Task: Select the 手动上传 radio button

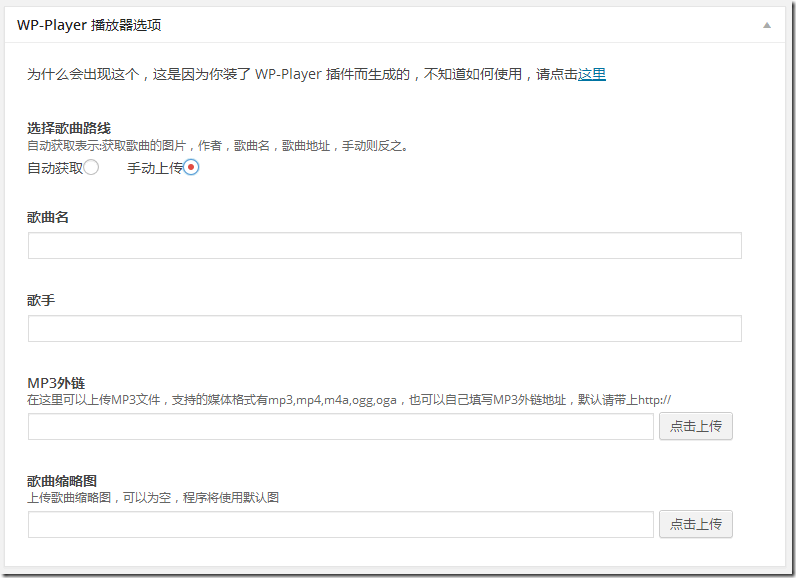Action: 191,167
